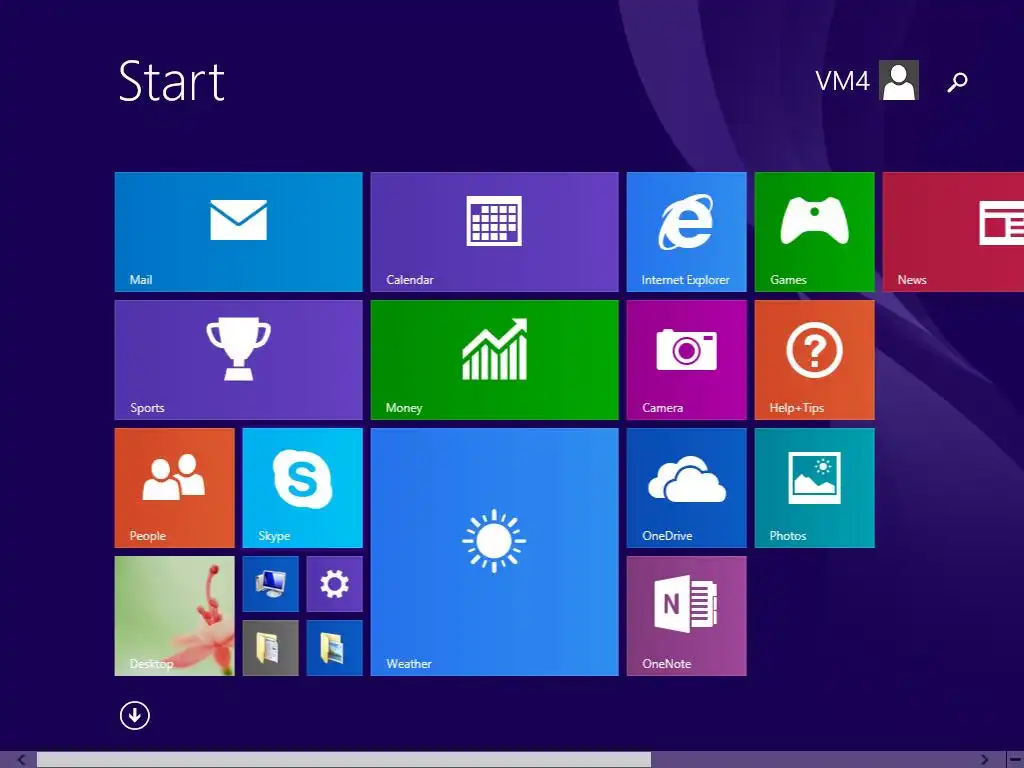Click the horizontal scrollbar thumb
Image resolution: width=1024 pixels, height=768 pixels.
coord(344,760)
